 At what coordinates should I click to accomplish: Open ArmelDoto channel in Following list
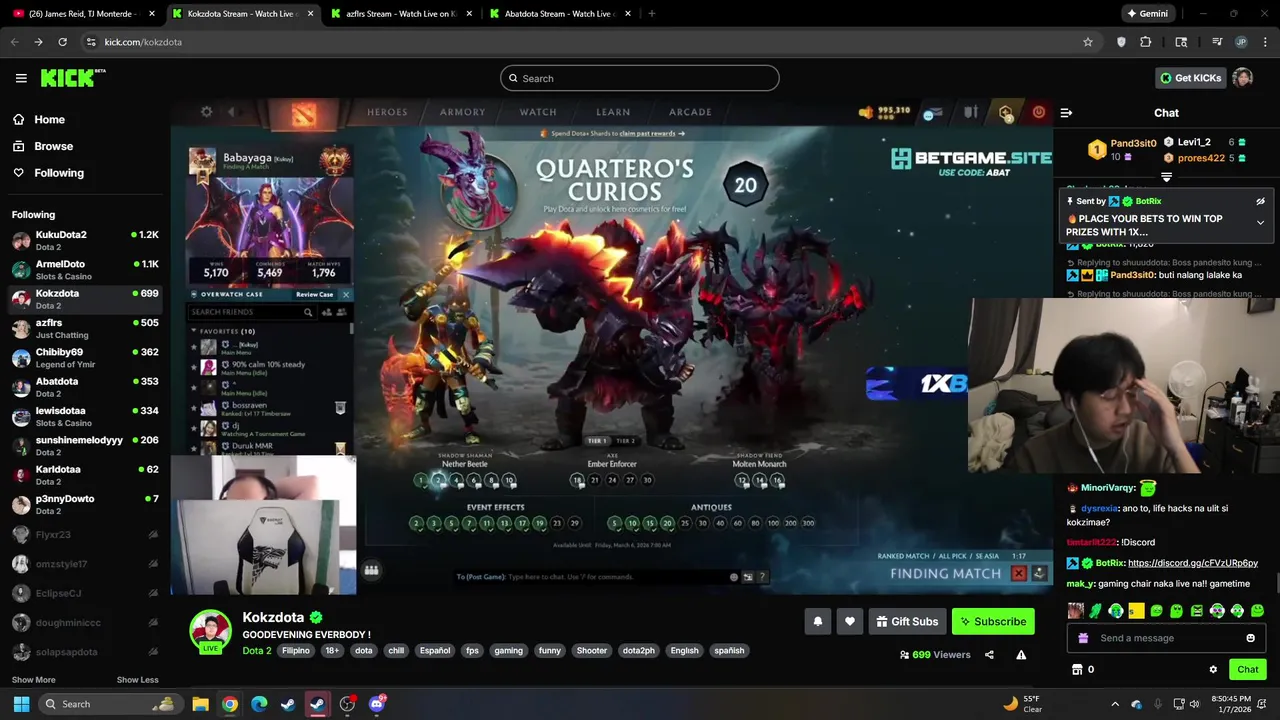(x=85, y=270)
